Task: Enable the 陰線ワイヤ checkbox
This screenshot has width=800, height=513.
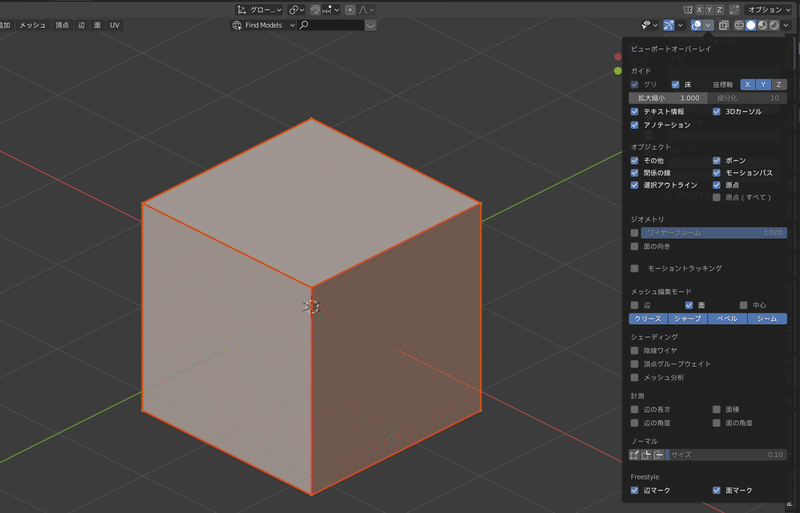Action: click(x=634, y=351)
